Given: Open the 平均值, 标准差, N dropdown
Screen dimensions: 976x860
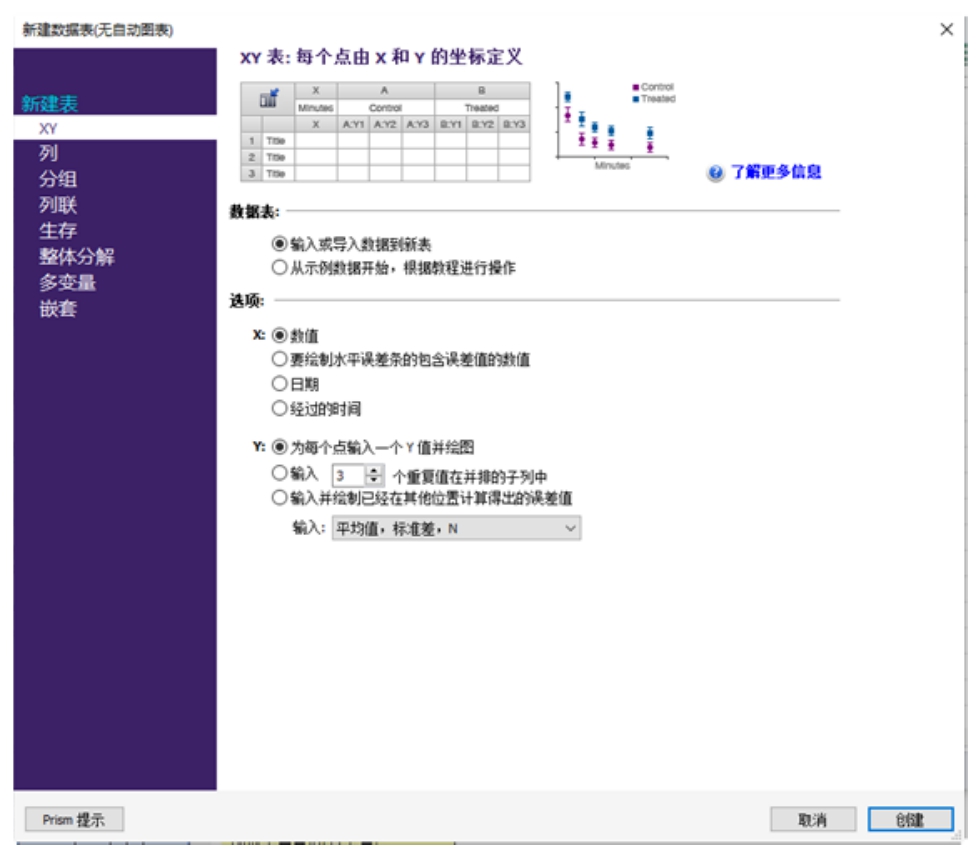Looking at the screenshot, I should [456, 528].
